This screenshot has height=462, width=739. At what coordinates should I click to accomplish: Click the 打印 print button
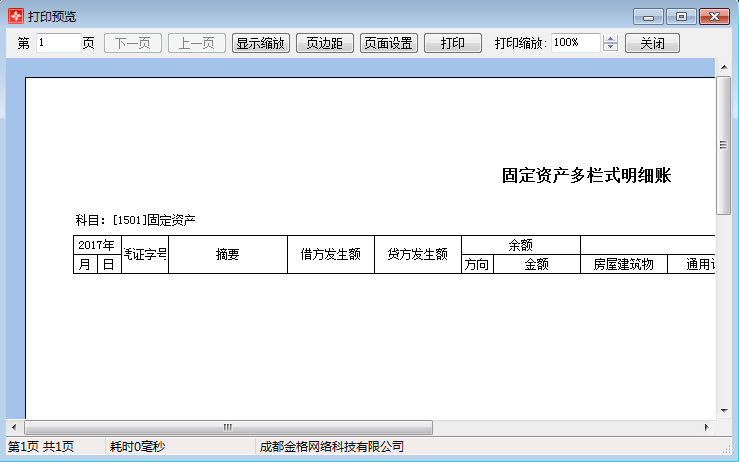452,43
